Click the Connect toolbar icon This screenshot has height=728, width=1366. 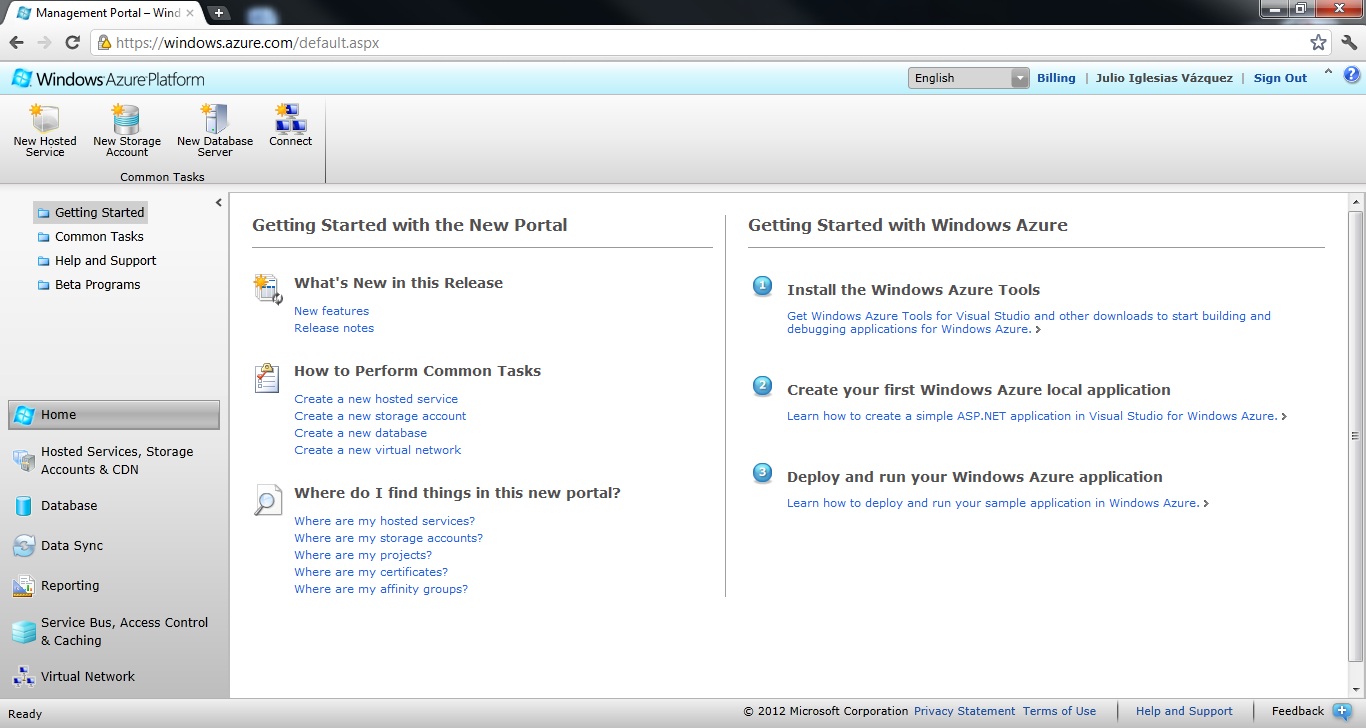click(x=290, y=119)
